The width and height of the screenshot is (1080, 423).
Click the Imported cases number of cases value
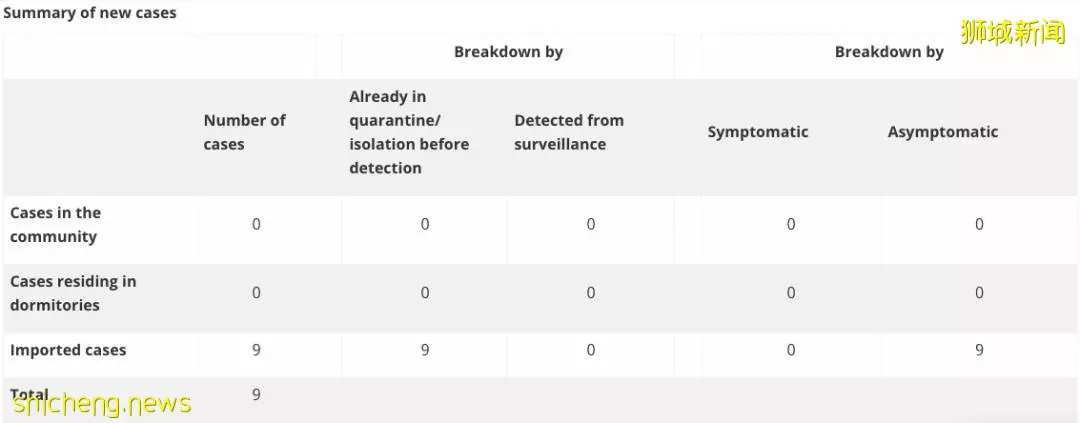(x=256, y=350)
